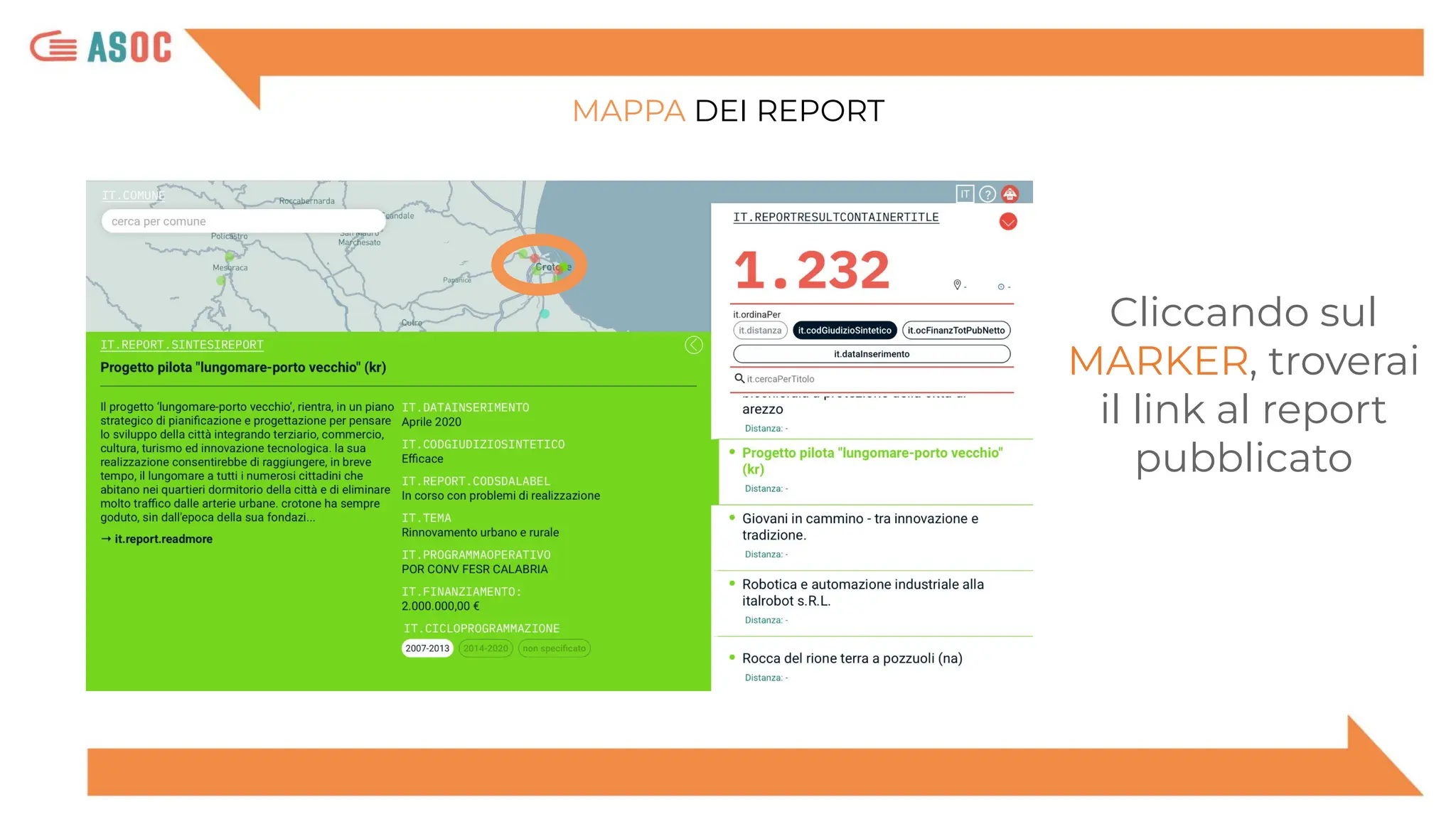Toggle the 2014-2020 cycle chip
Image resolution: width=1456 pixels, height=819 pixels.
tap(486, 648)
